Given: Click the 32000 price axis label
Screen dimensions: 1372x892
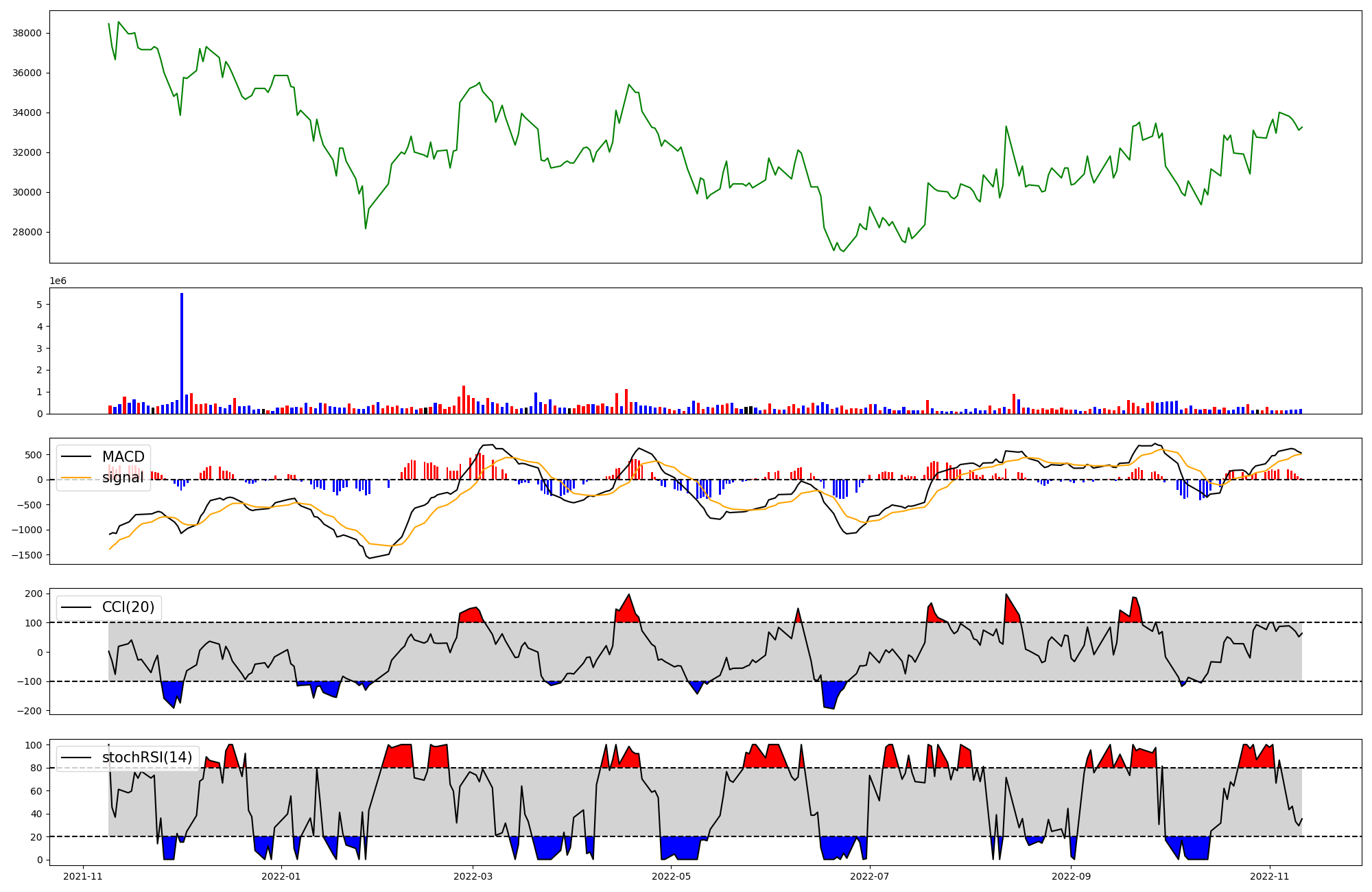Looking at the screenshot, I should point(27,152).
